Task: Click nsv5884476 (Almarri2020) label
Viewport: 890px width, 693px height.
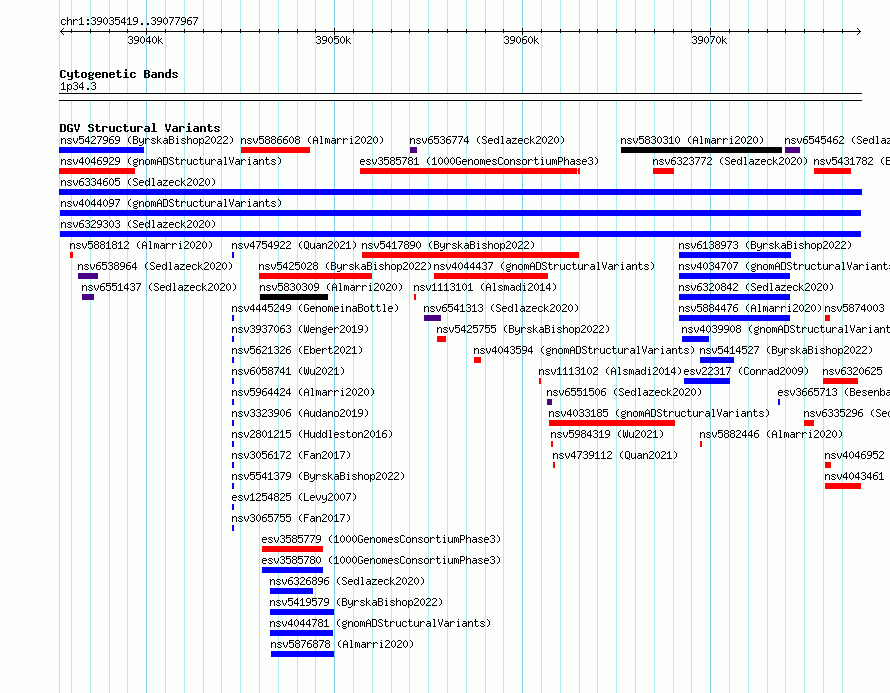Action: click(750, 308)
